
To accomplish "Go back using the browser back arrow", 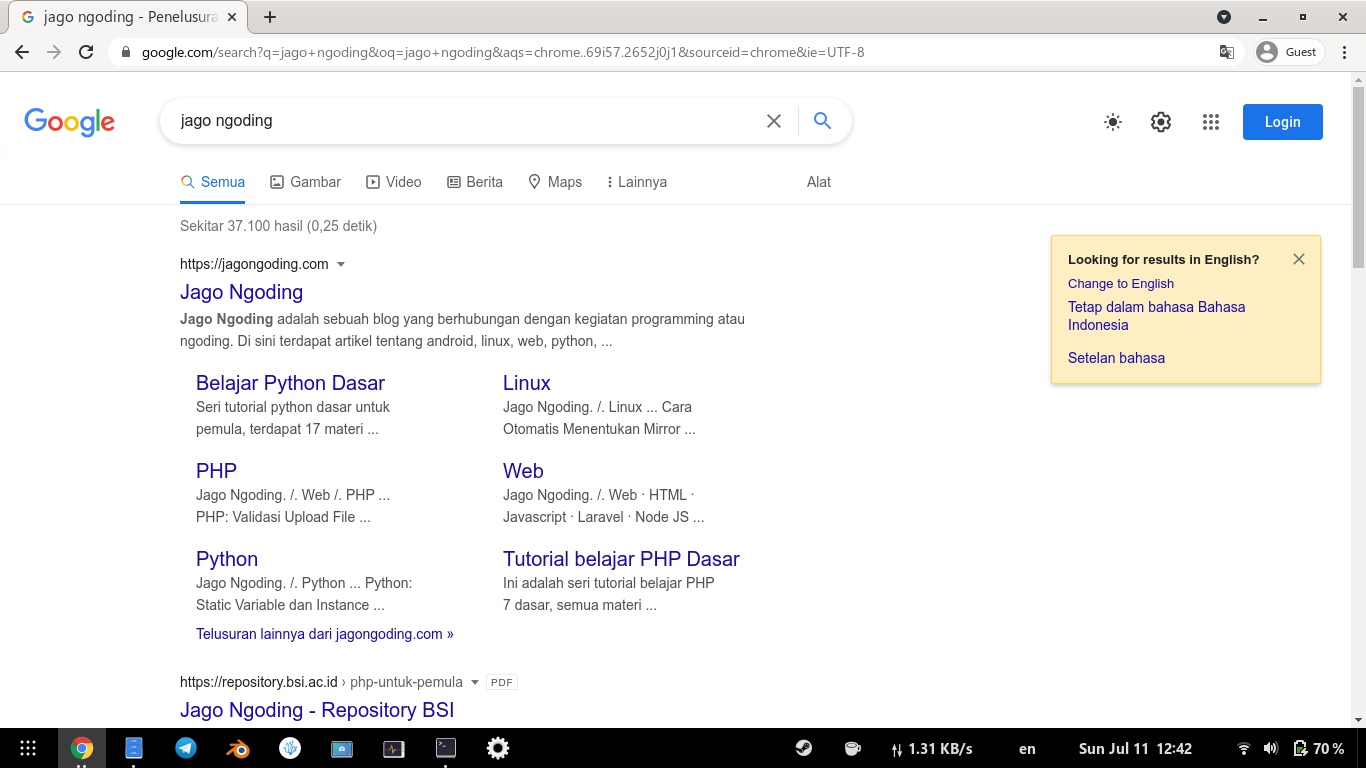I will point(22,52).
